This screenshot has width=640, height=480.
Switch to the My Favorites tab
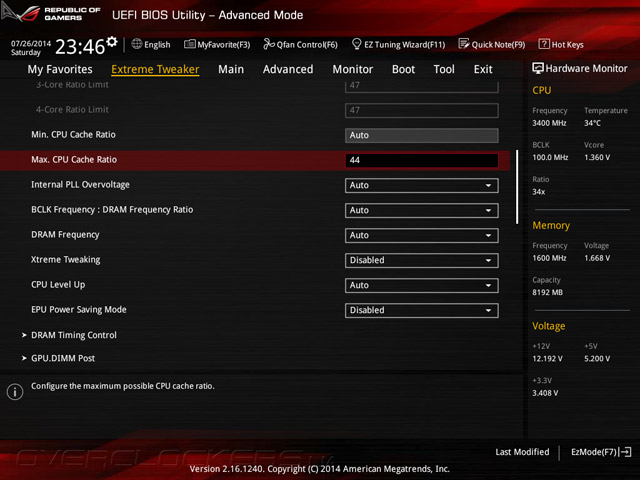tap(60, 69)
